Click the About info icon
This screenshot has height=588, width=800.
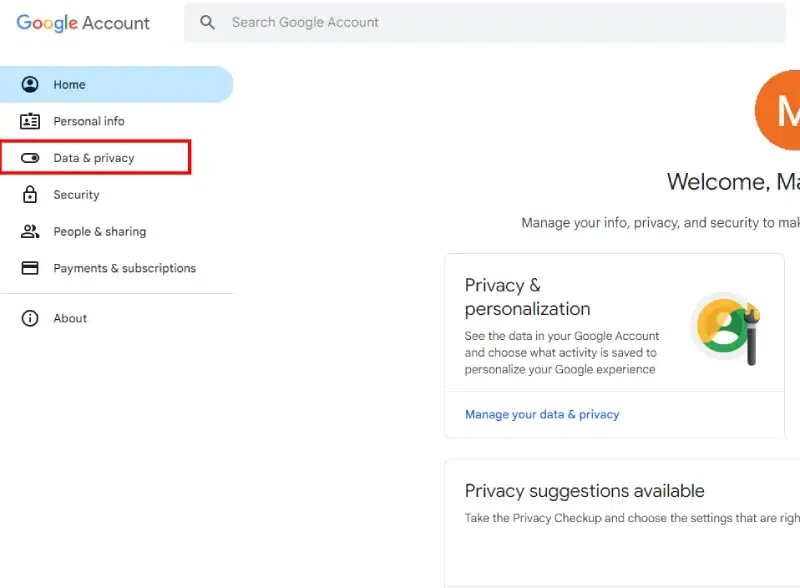[30, 318]
